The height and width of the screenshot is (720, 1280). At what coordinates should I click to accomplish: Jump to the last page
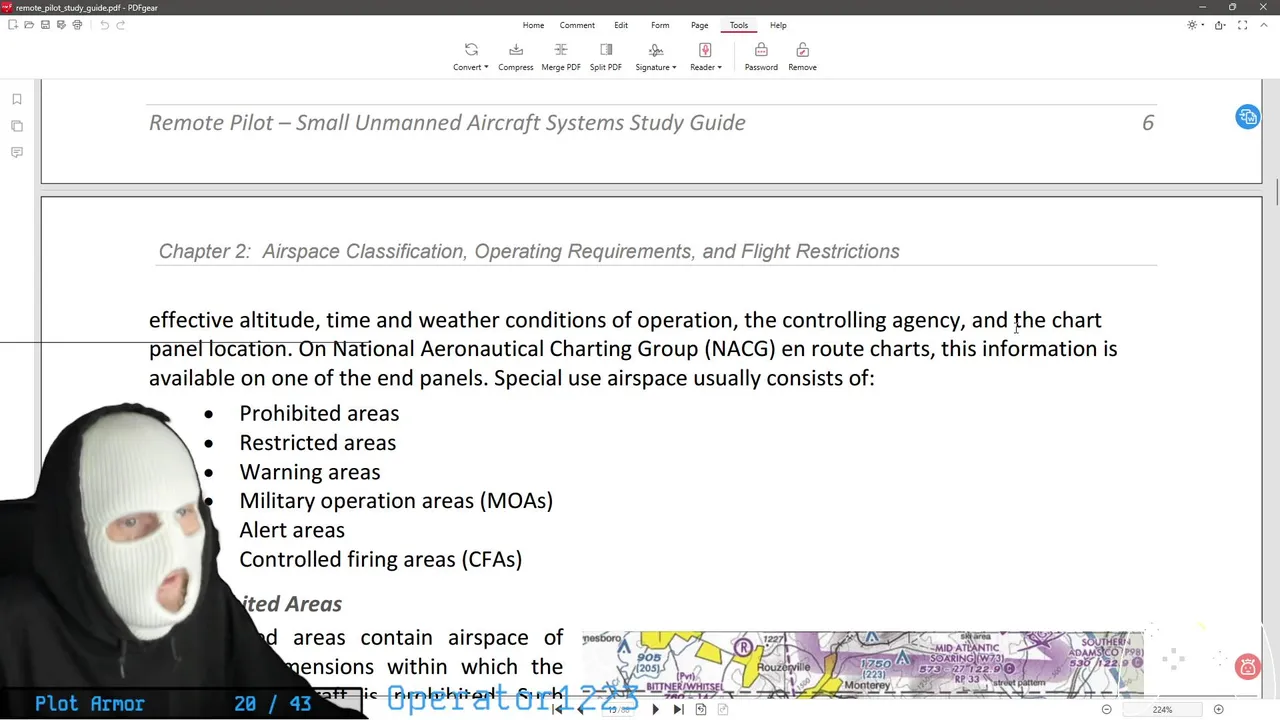tap(678, 710)
